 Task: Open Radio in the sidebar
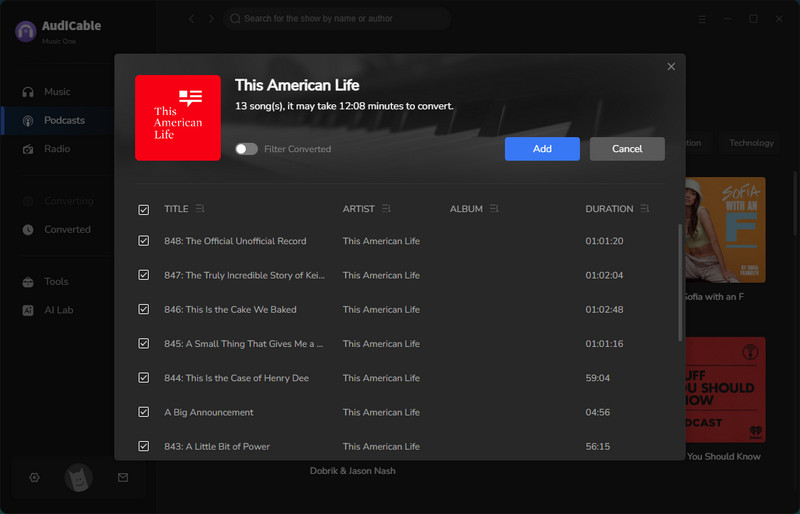click(x=57, y=149)
